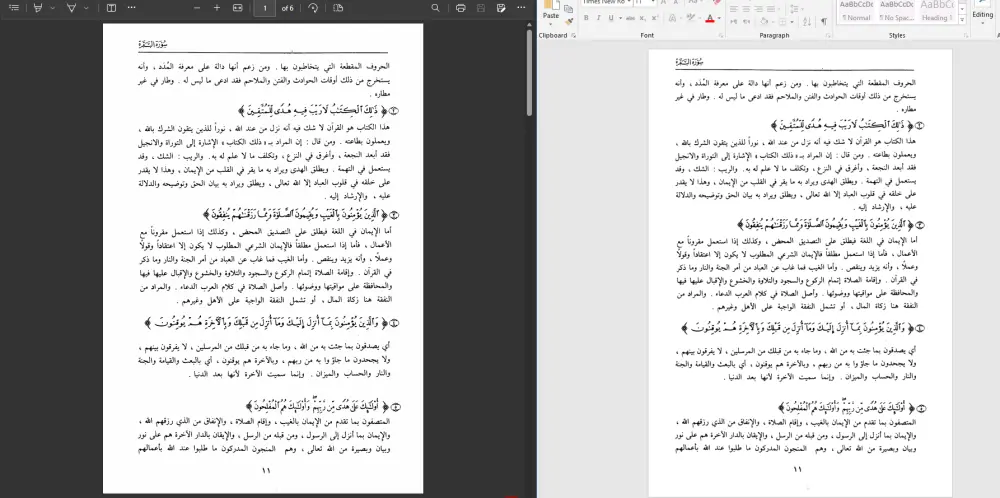Toggle justify alignment in Word
Image resolution: width=1000 pixels, height=498 pixels.
pyautogui.click(x=770, y=9)
